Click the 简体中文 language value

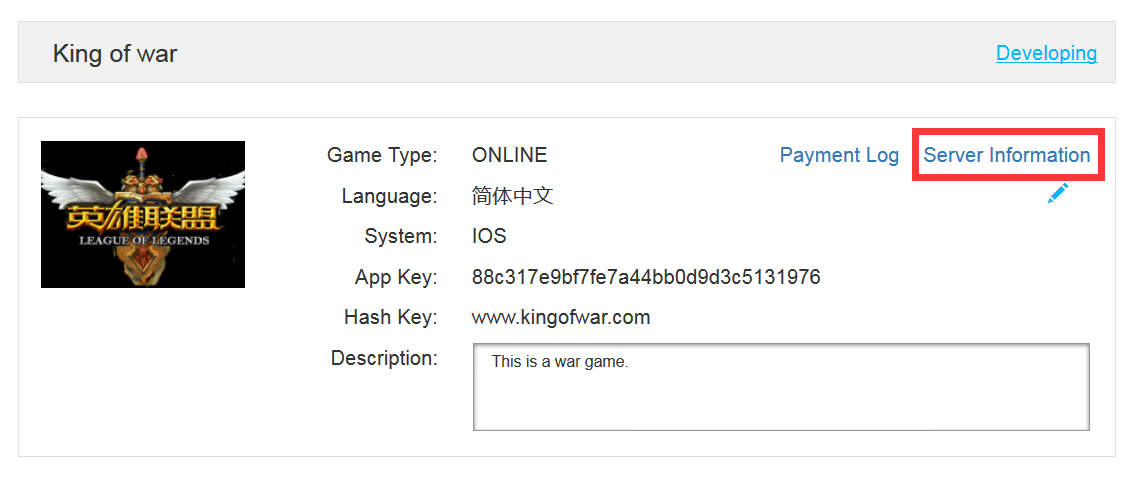click(x=512, y=196)
